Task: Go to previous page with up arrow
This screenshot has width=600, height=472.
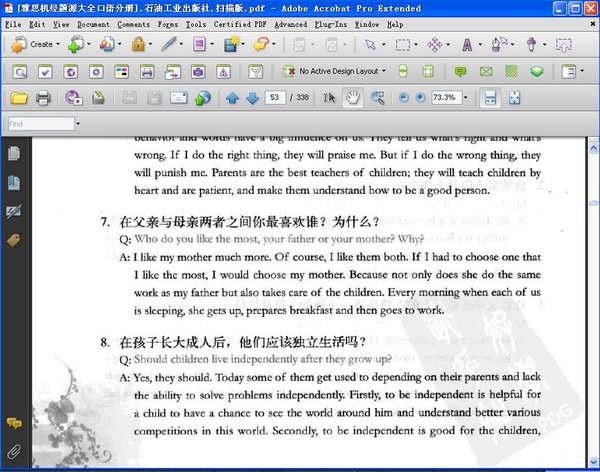Action: (x=232, y=98)
